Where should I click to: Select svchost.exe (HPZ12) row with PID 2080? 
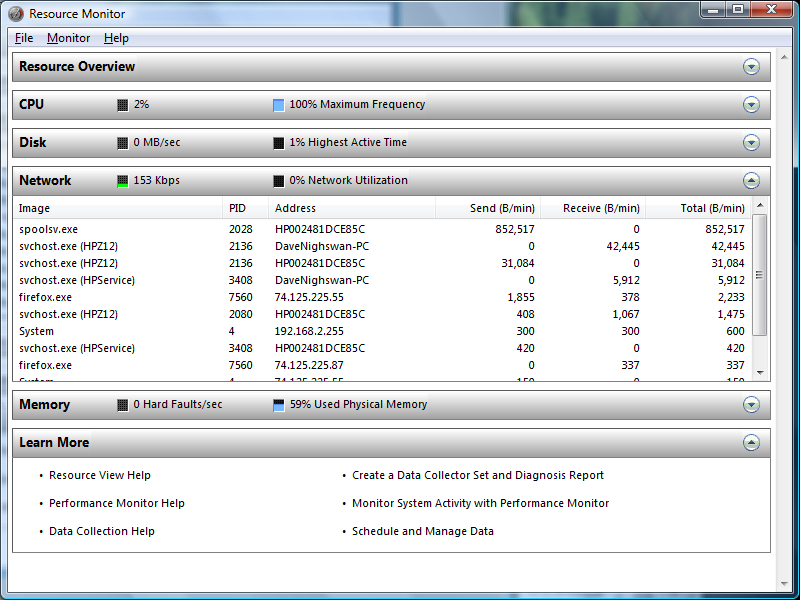click(x=382, y=314)
